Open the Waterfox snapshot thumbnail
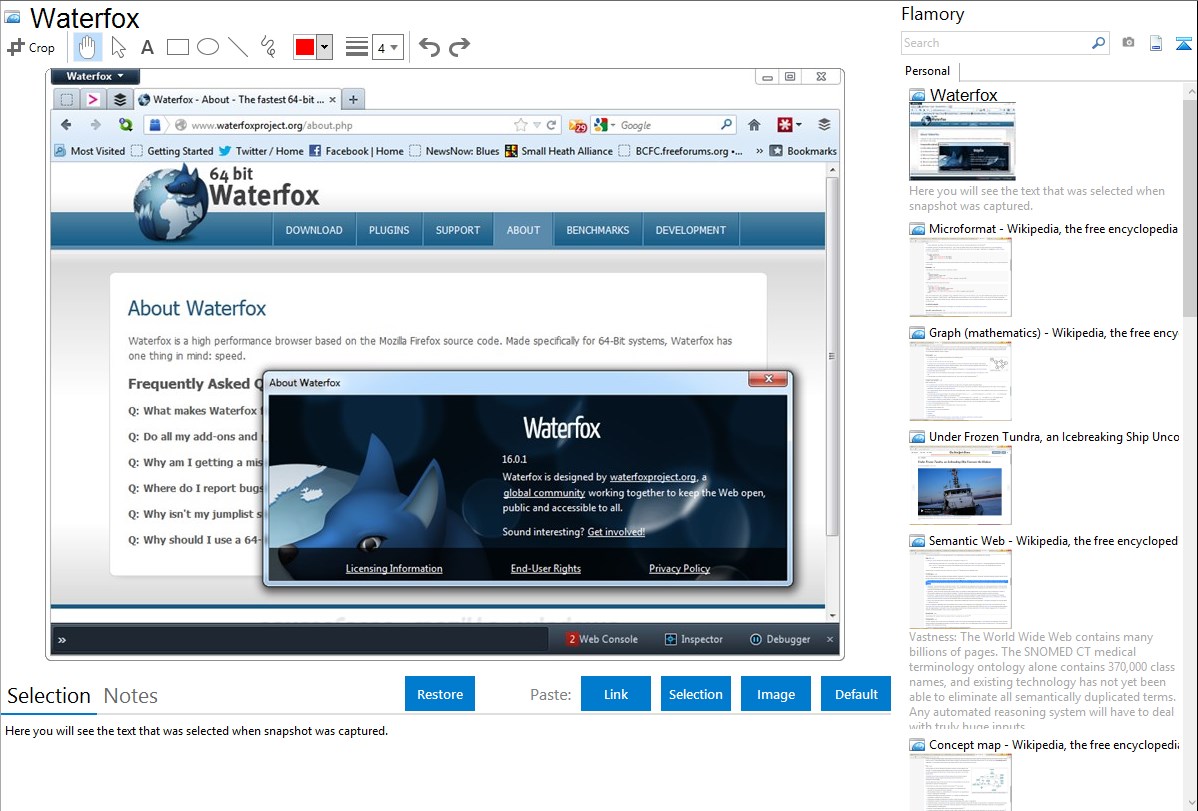 click(x=962, y=142)
